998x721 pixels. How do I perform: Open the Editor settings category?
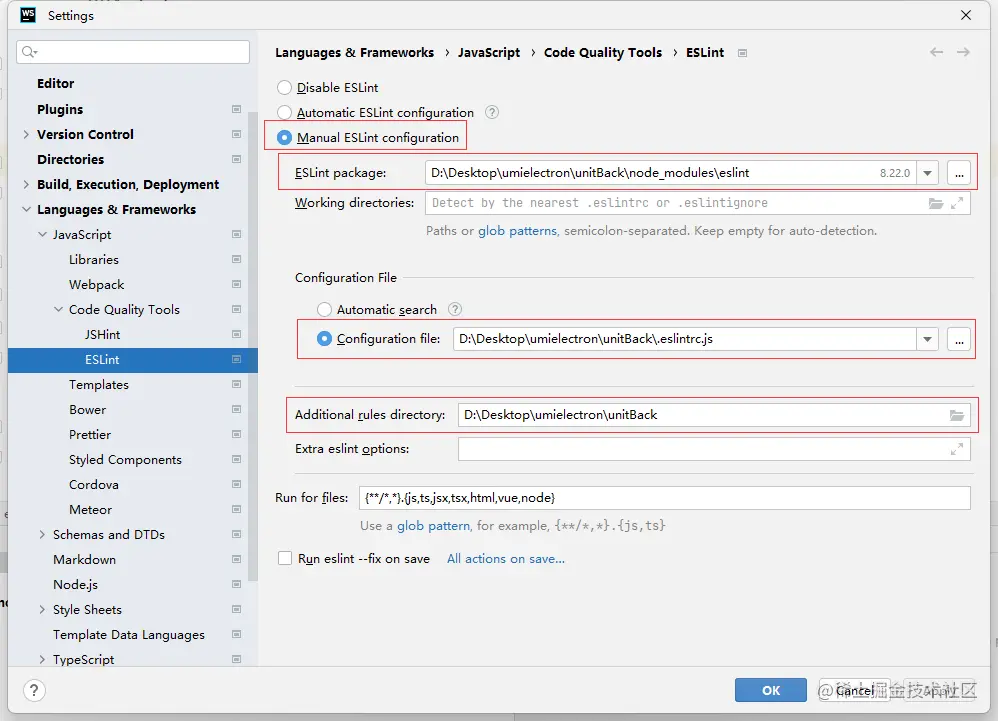pos(55,83)
